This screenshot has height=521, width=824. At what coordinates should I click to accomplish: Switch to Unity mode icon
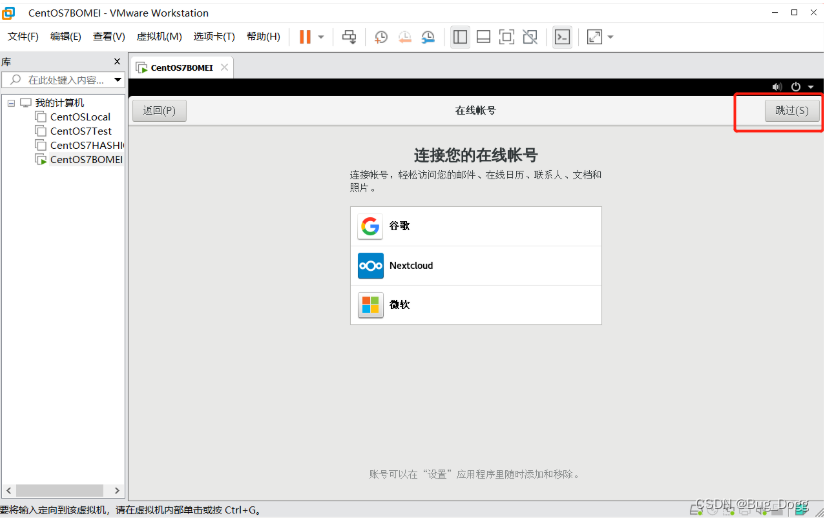coord(530,37)
